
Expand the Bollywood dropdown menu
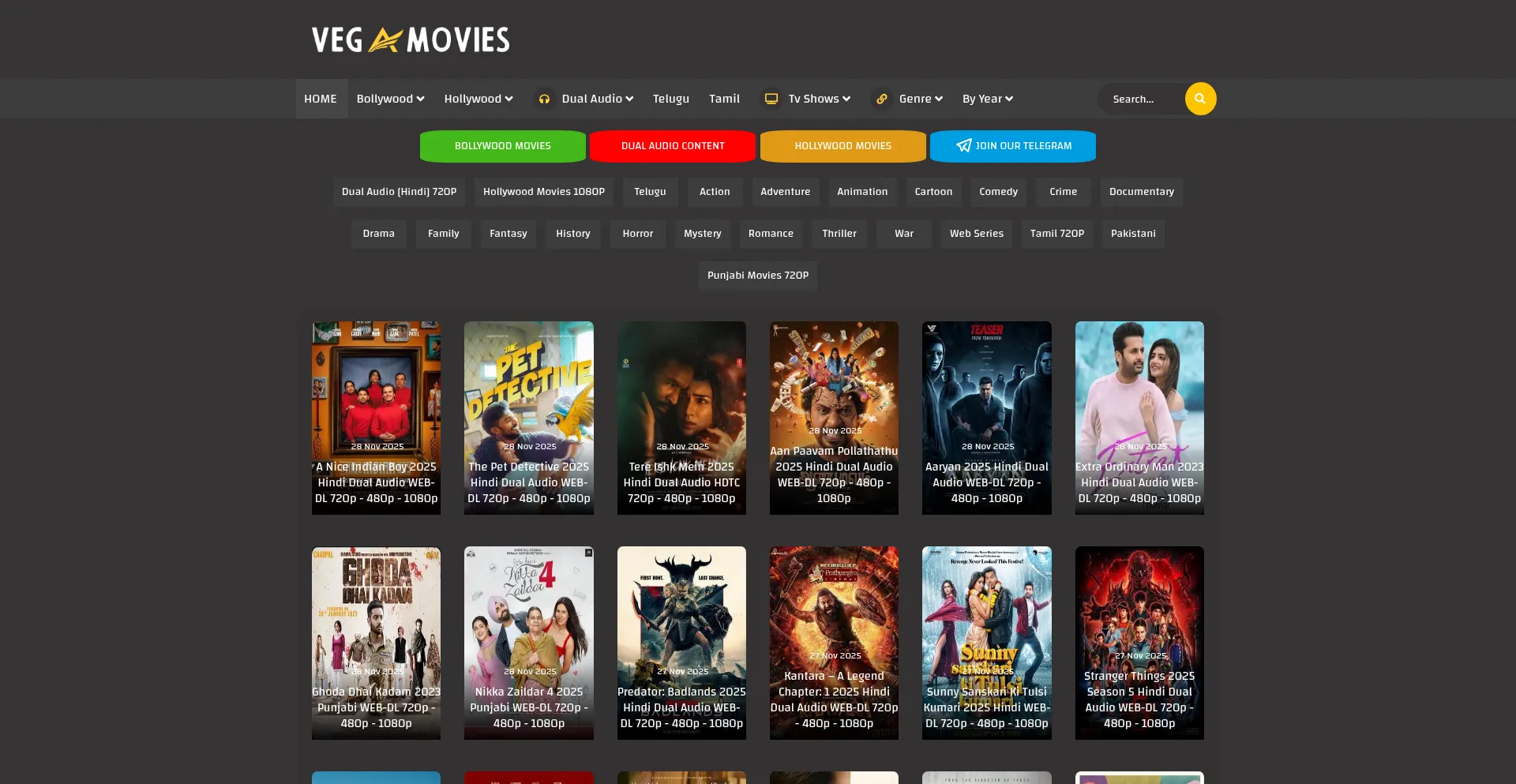(390, 99)
